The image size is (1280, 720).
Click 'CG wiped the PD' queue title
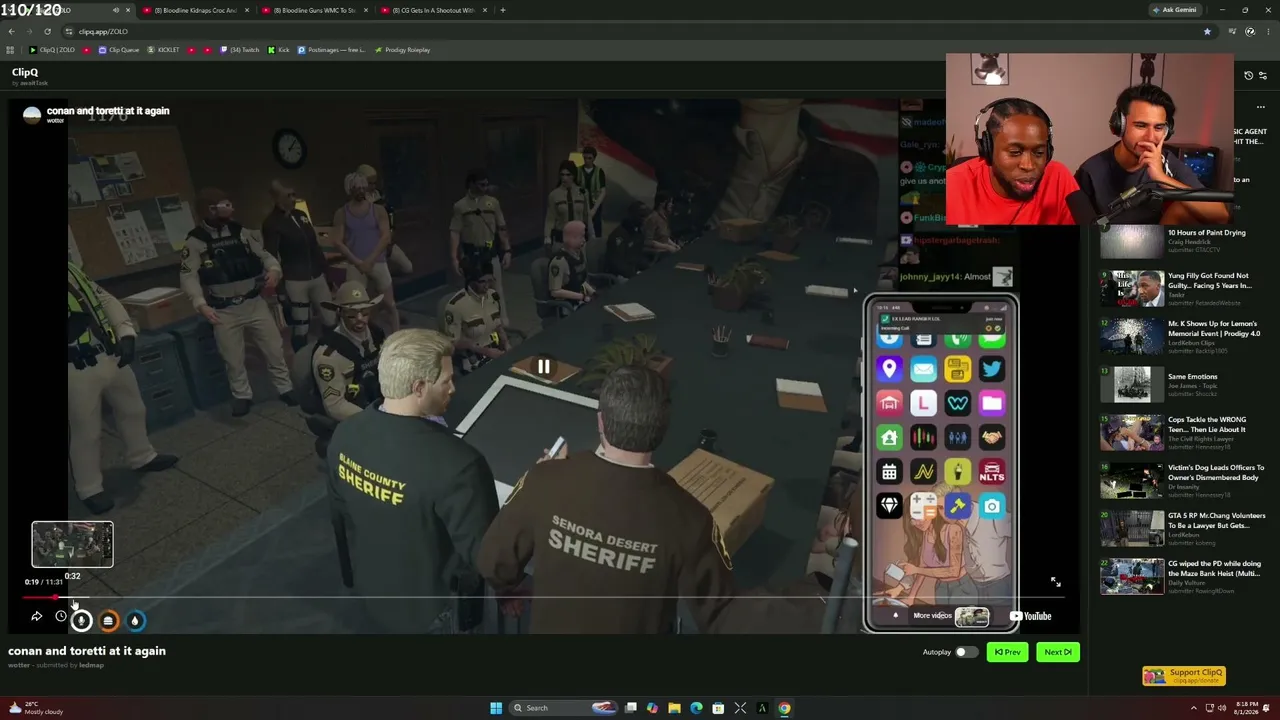point(1214,568)
